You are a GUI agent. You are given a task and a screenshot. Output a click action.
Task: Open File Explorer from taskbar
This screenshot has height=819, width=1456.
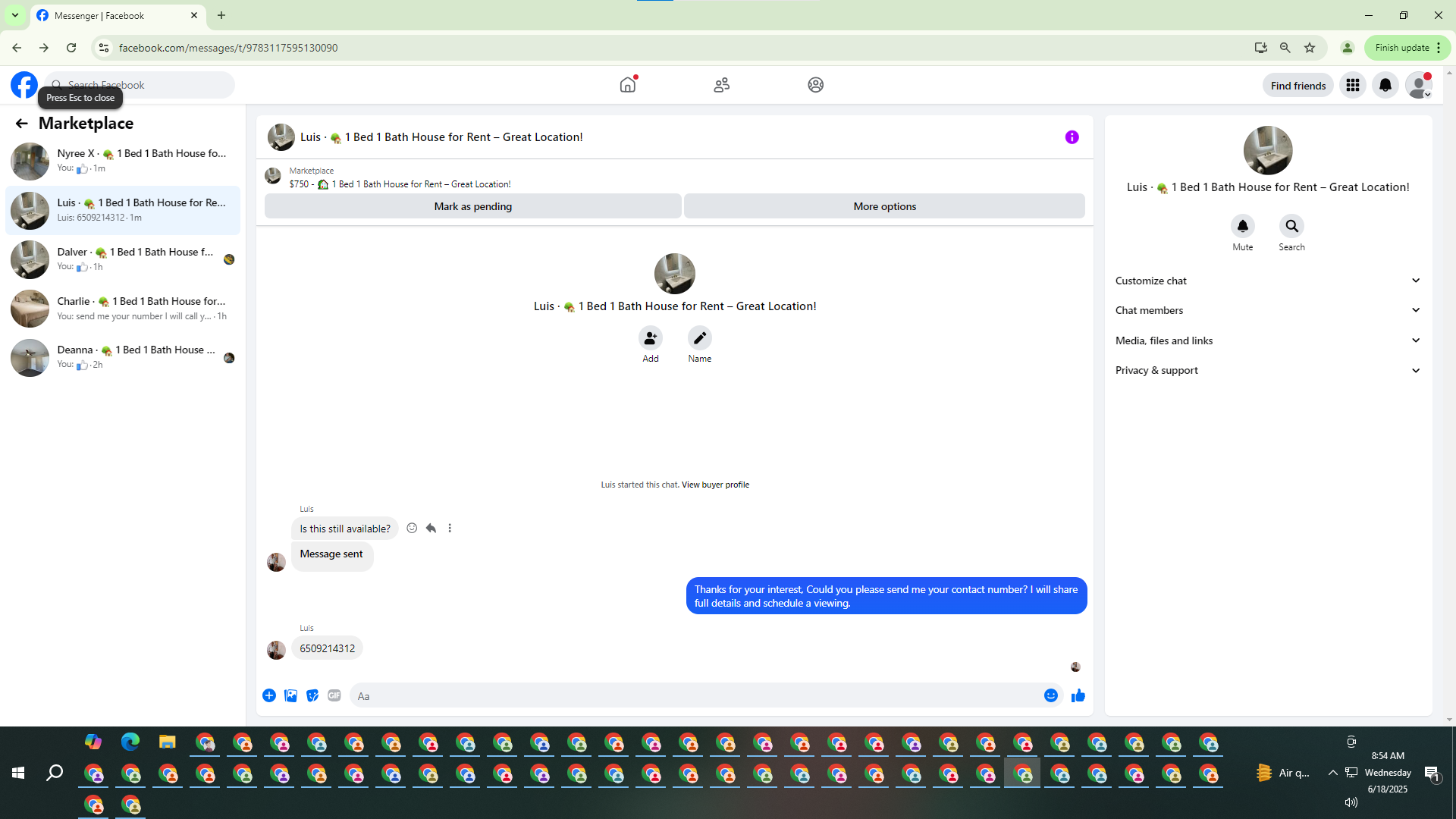(x=167, y=742)
